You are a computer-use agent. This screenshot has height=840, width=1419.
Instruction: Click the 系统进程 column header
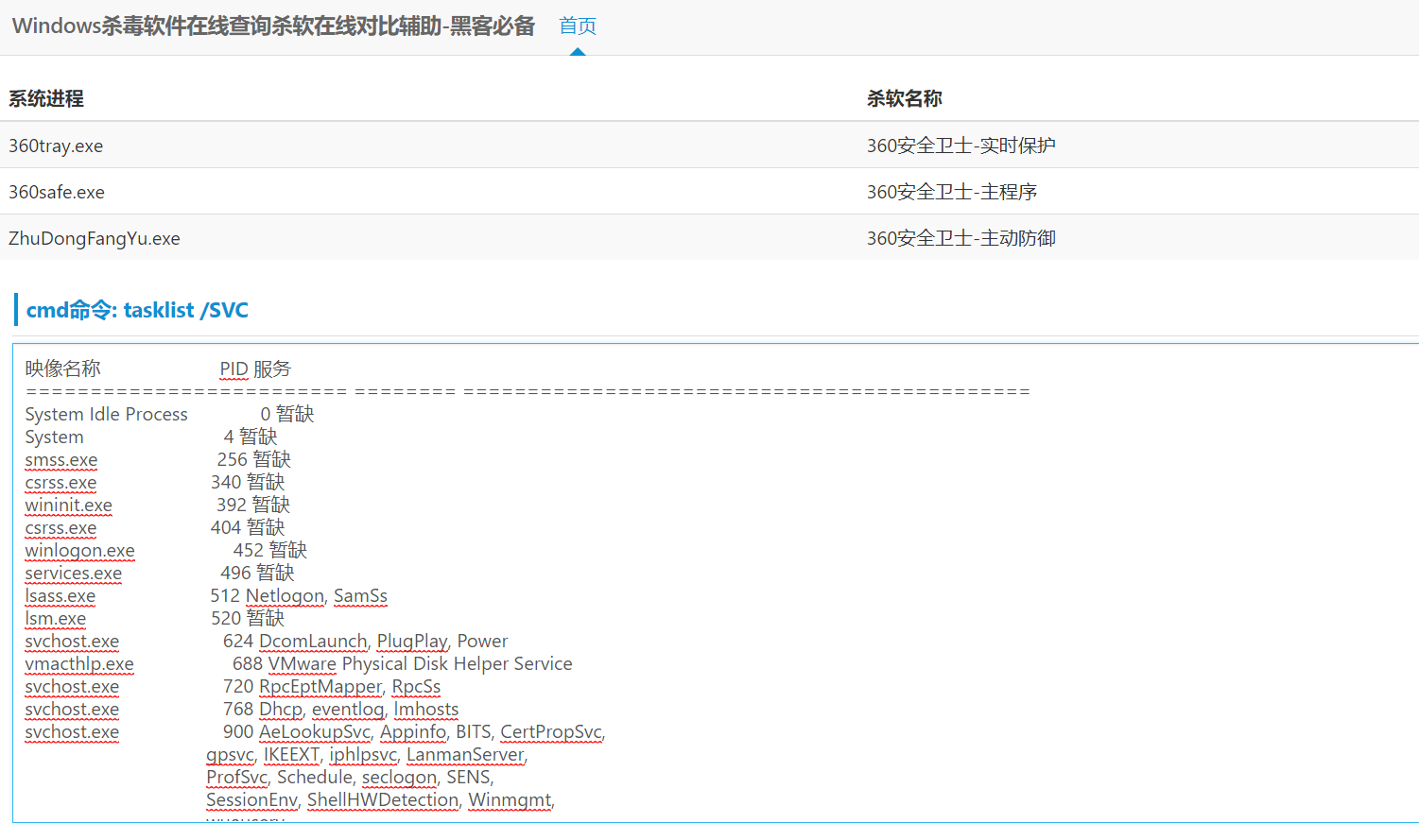pos(46,98)
